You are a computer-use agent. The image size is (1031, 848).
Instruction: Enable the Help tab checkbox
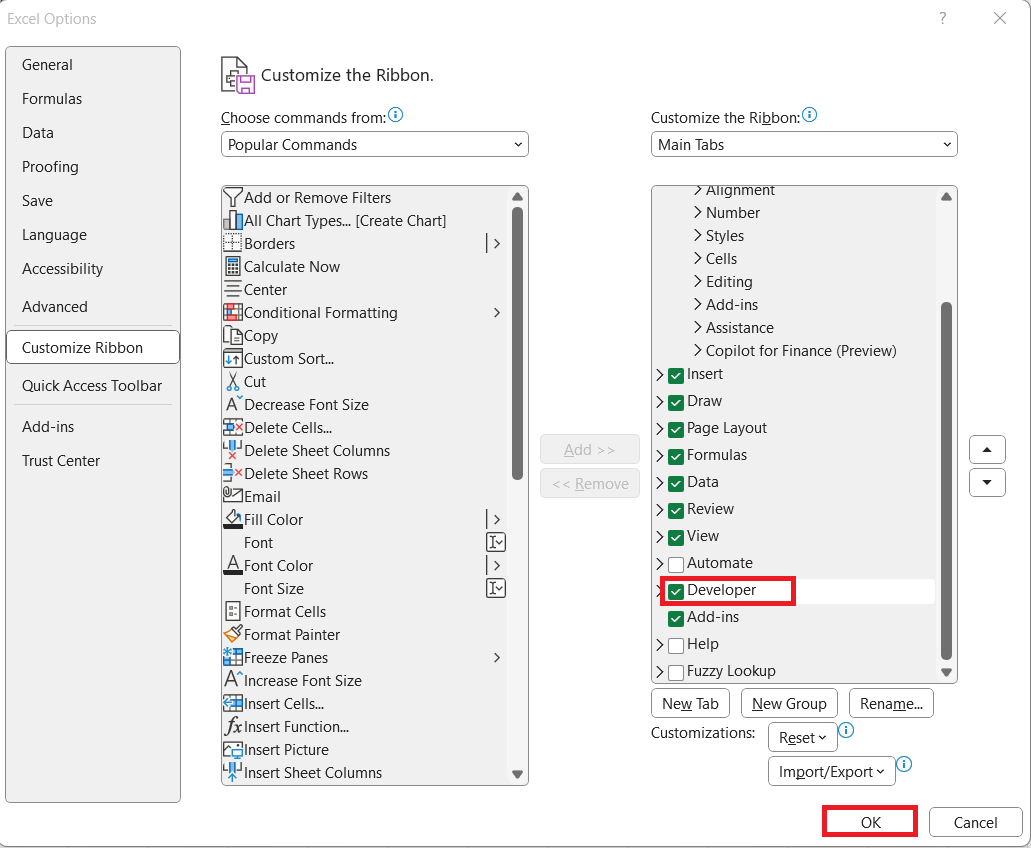(675, 645)
